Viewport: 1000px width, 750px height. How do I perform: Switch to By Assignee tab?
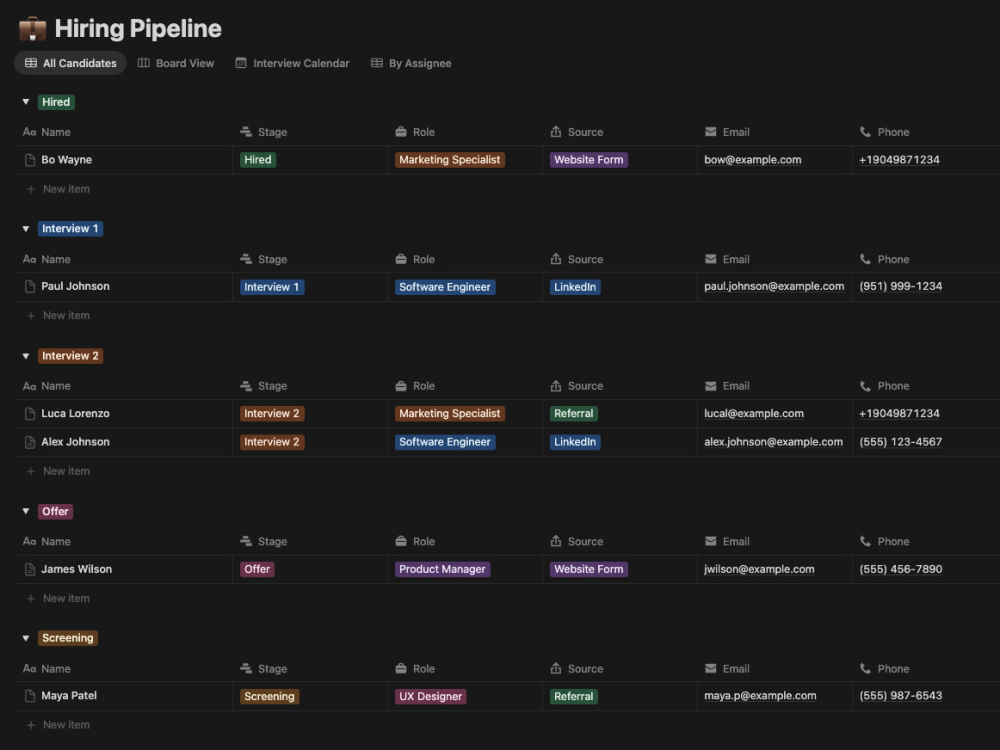tap(411, 63)
